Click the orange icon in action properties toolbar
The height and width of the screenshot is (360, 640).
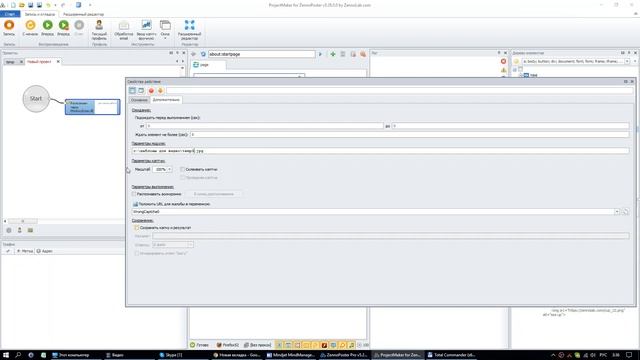[x=160, y=91]
